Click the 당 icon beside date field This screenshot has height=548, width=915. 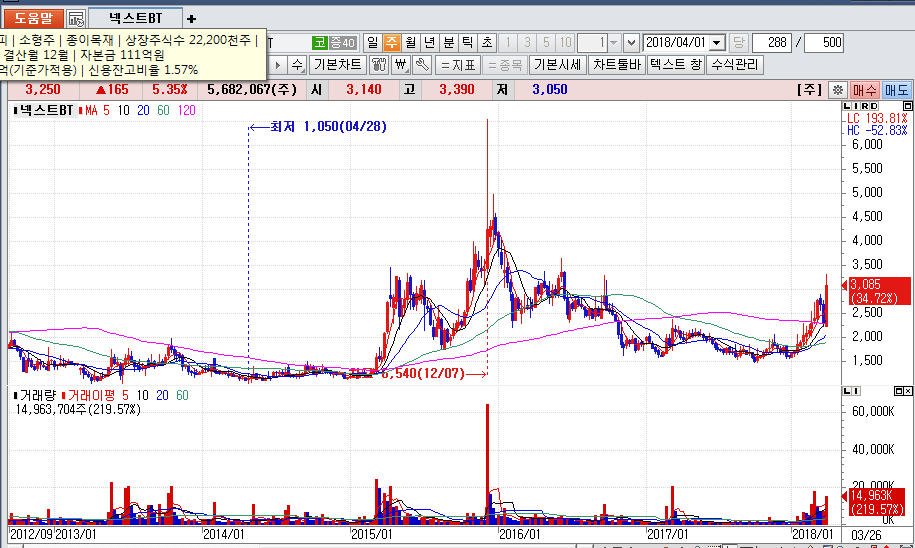pyautogui.click(x=739, y=42)
